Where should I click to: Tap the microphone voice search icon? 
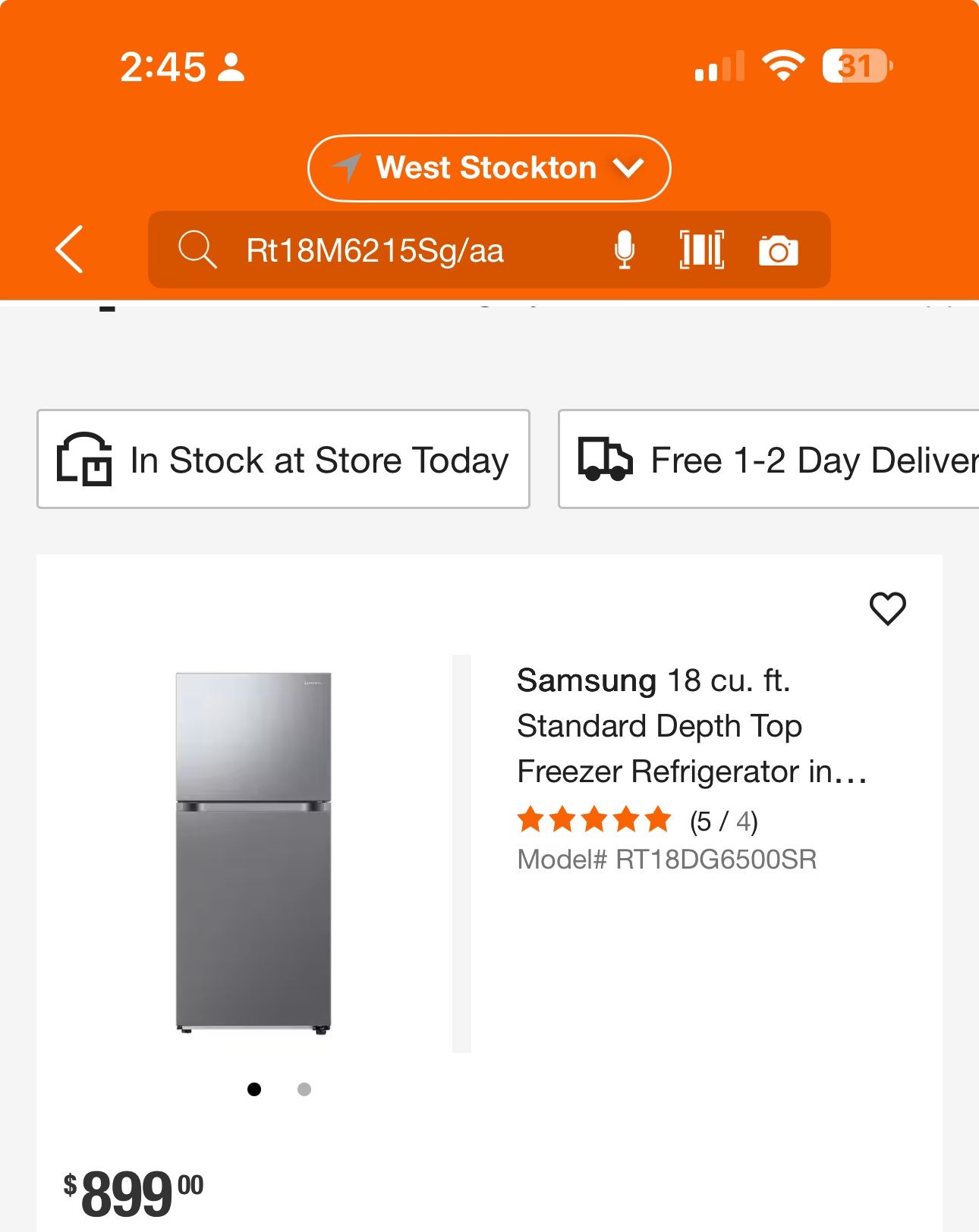[x=624, y=250]
